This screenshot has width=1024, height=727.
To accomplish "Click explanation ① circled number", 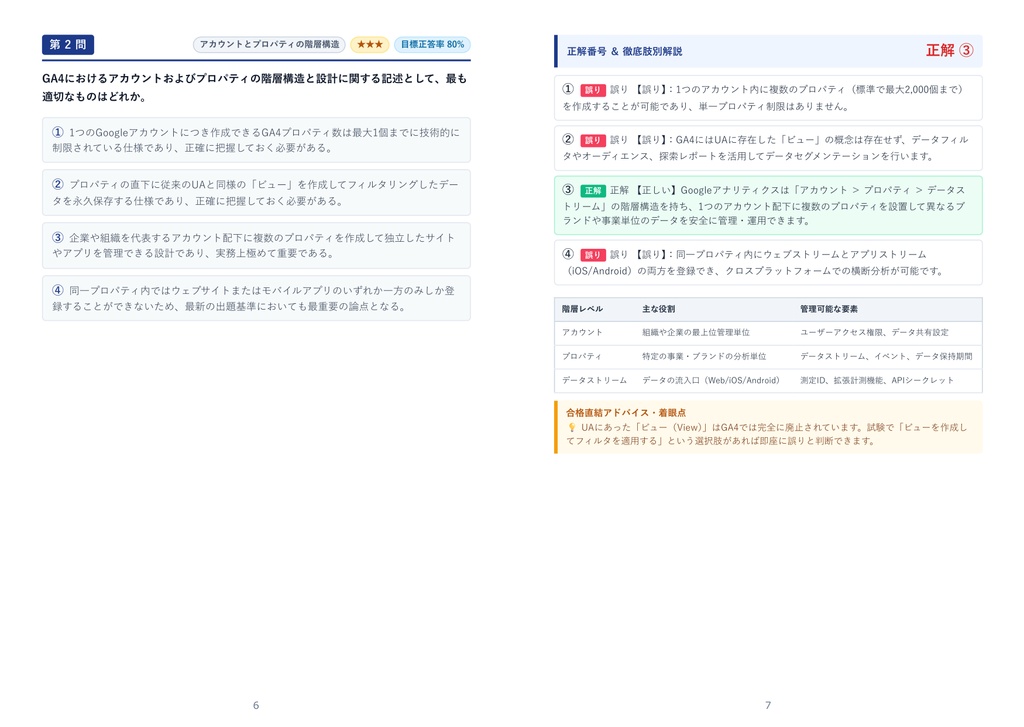I will coord(568,89).
